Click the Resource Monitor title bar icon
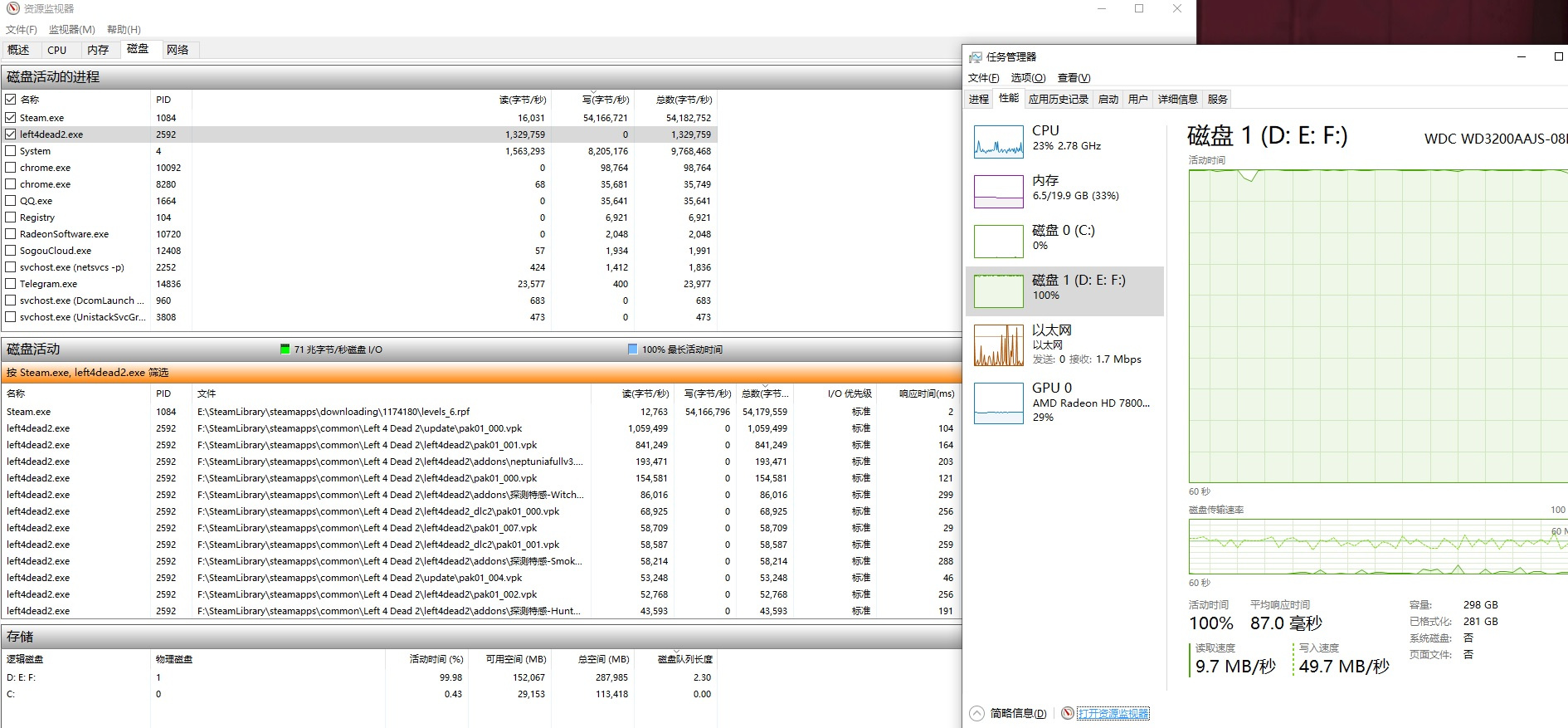The image size is (1568, 728). (x=12, y=8)
